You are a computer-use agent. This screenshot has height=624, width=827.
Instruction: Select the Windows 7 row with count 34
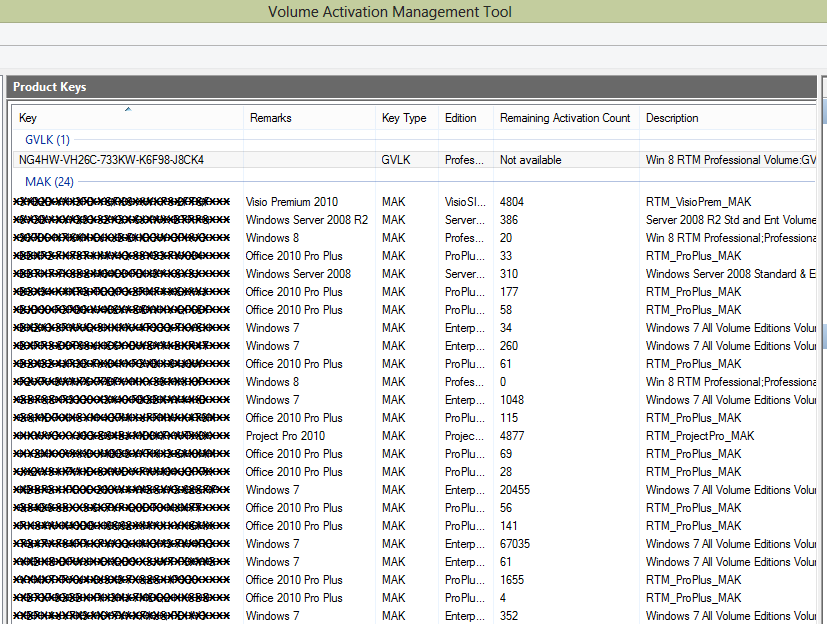click(x=414, y=328)
